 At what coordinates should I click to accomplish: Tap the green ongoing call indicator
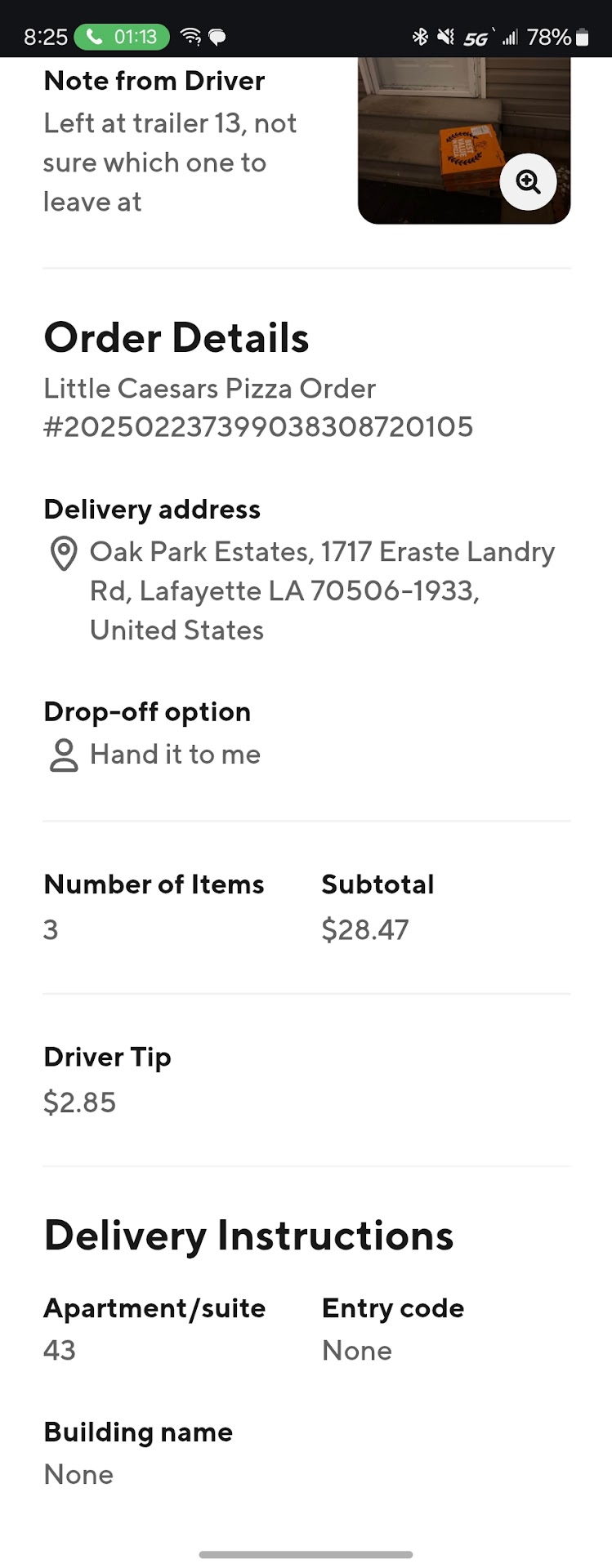[122, 37]
